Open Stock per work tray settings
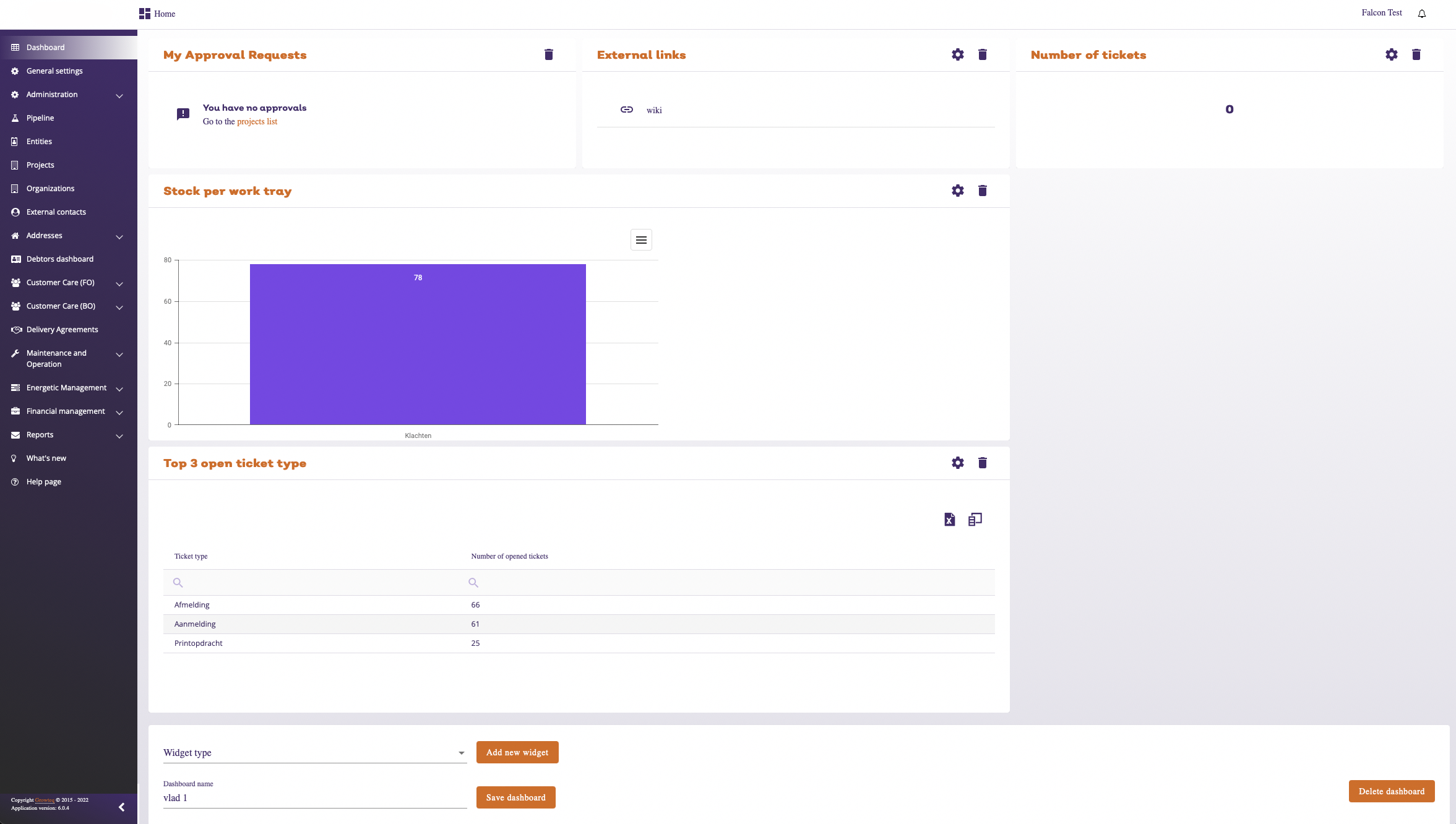1456x824 pixels. coord(957,191)
